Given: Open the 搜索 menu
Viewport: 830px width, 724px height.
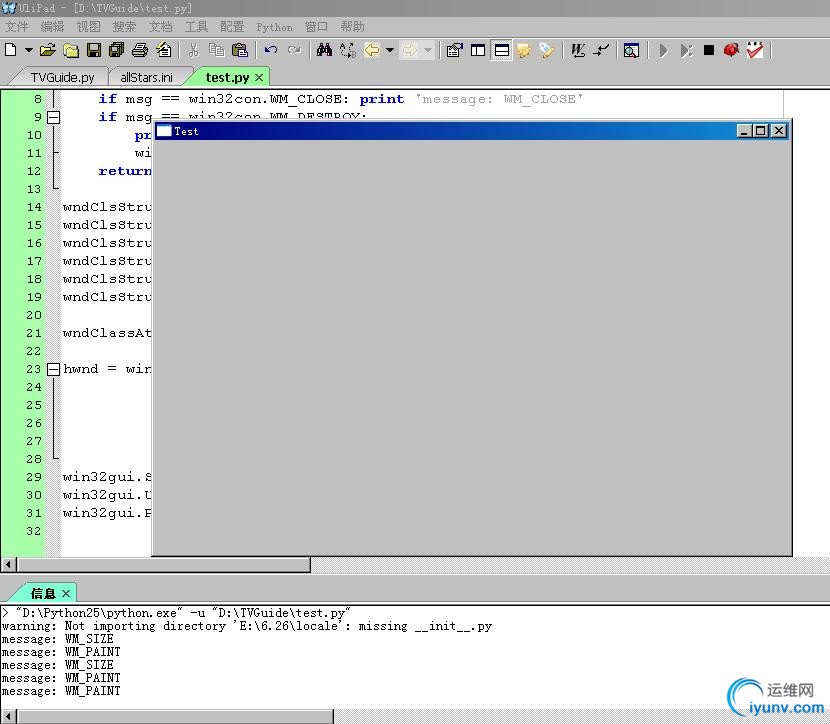Looking at the screenshot, I should [124, 26].
